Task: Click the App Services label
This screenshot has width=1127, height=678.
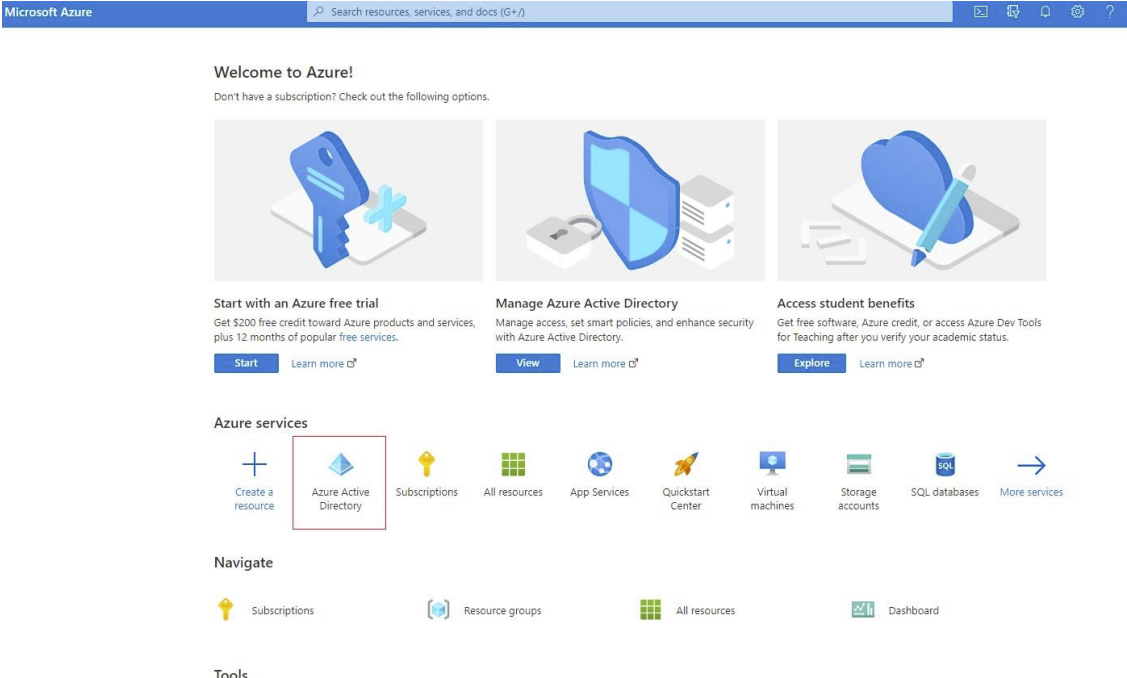Action: (x=599, y=492)
